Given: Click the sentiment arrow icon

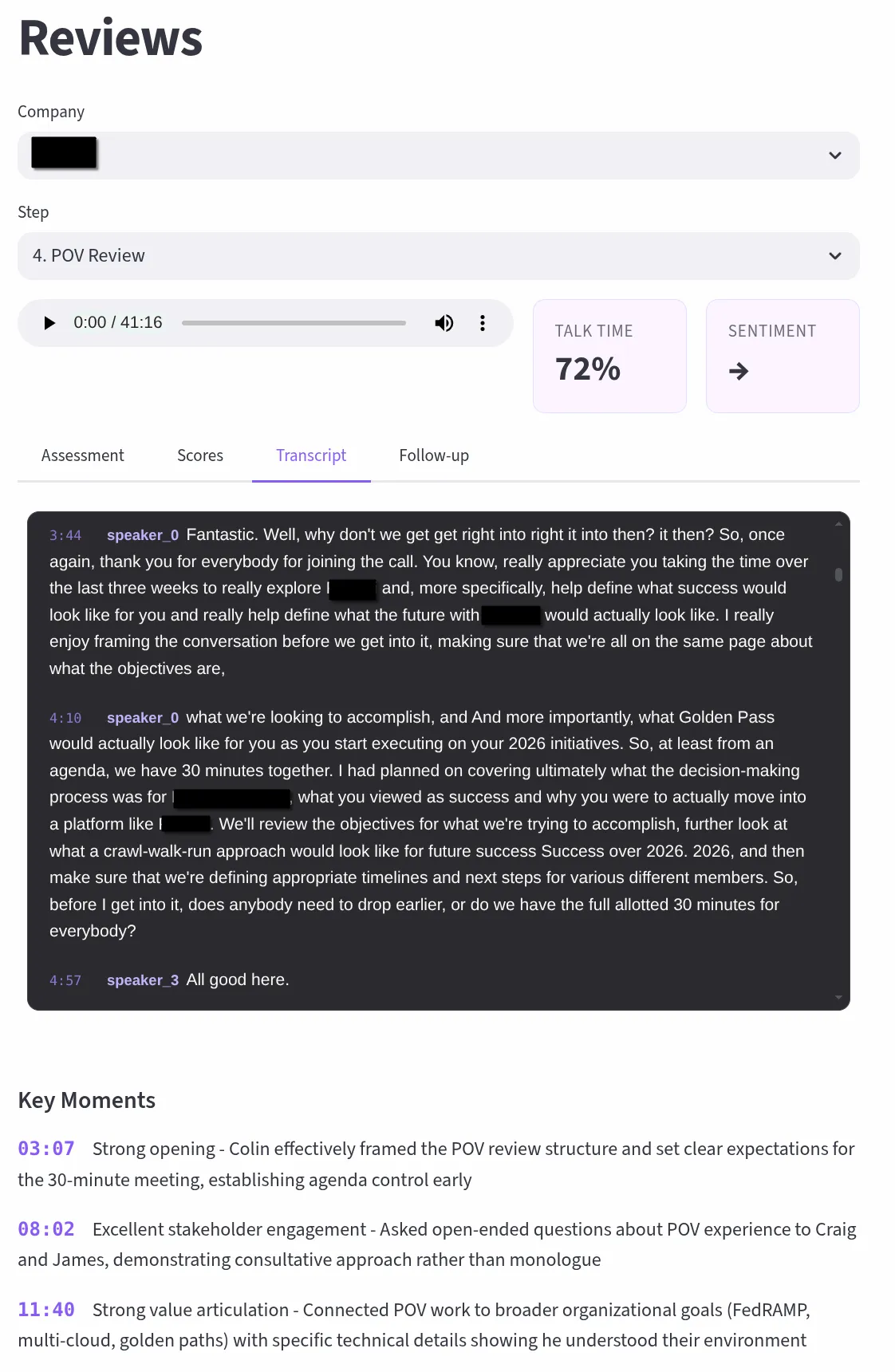Looking at the screenshot, I should point(739,371).
